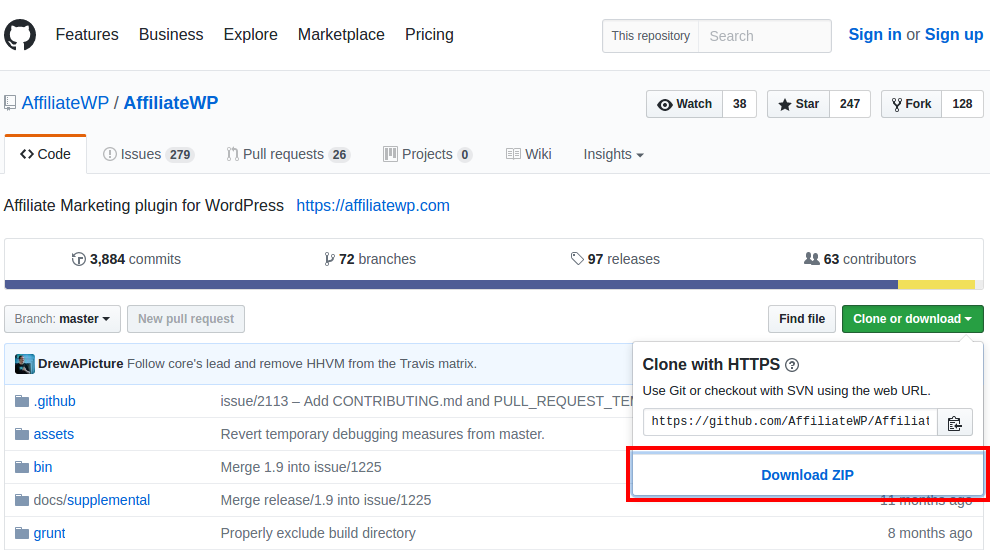Click the This repository search scope label
Viewport: 990px width, 550px height.
point(651,36)
